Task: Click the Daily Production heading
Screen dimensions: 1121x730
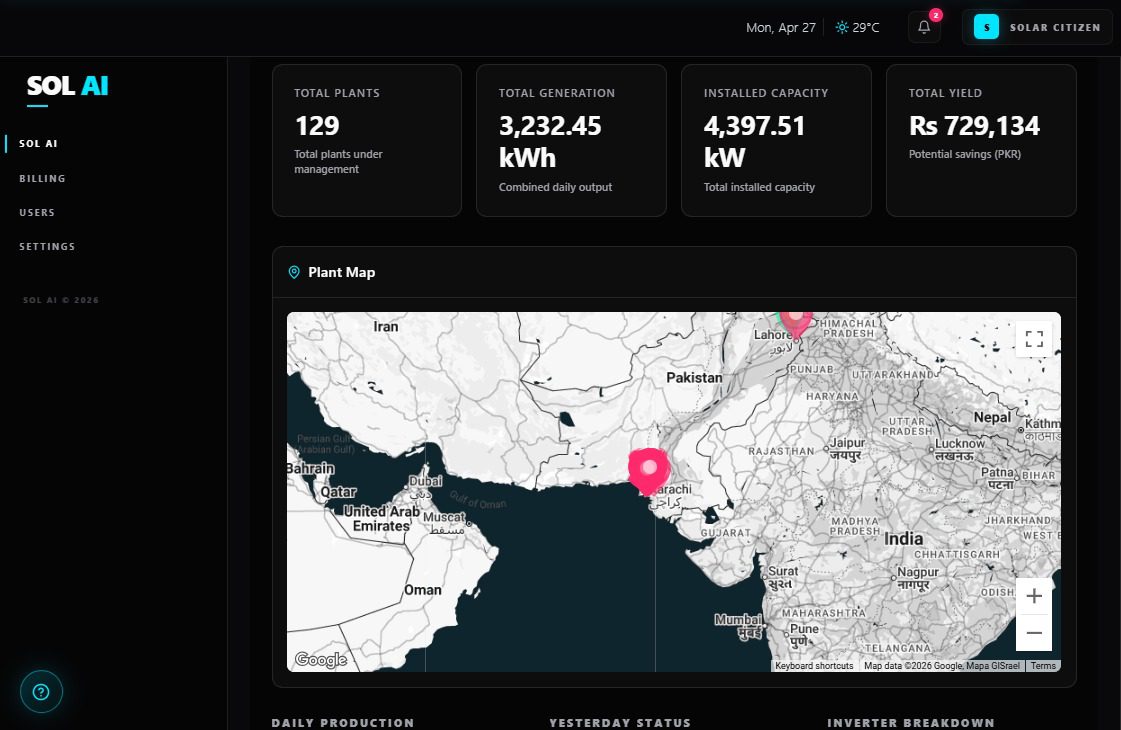Action: coord(343,723)
